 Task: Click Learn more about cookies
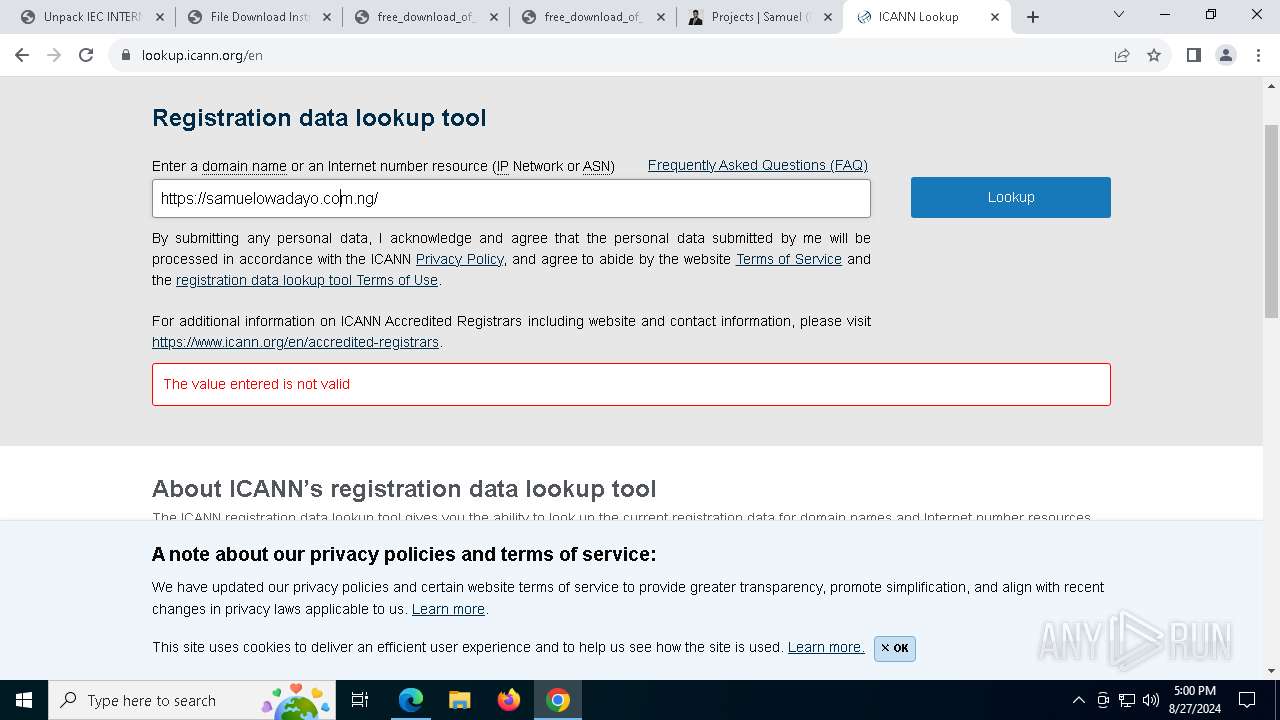click(x=826, y=647)
